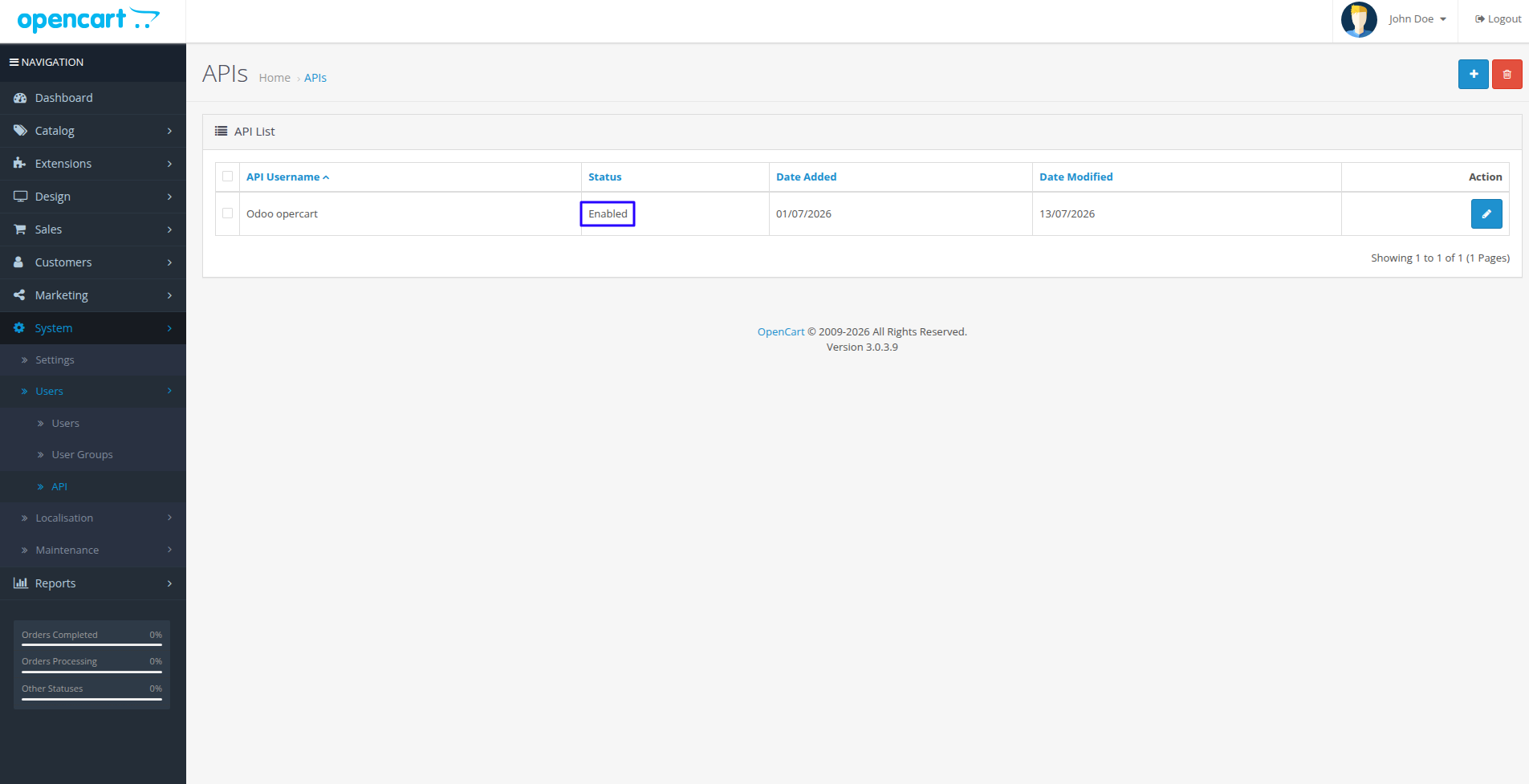
Task: Expand the Catalog menu chevron
Action: click(x=169, y=131)
